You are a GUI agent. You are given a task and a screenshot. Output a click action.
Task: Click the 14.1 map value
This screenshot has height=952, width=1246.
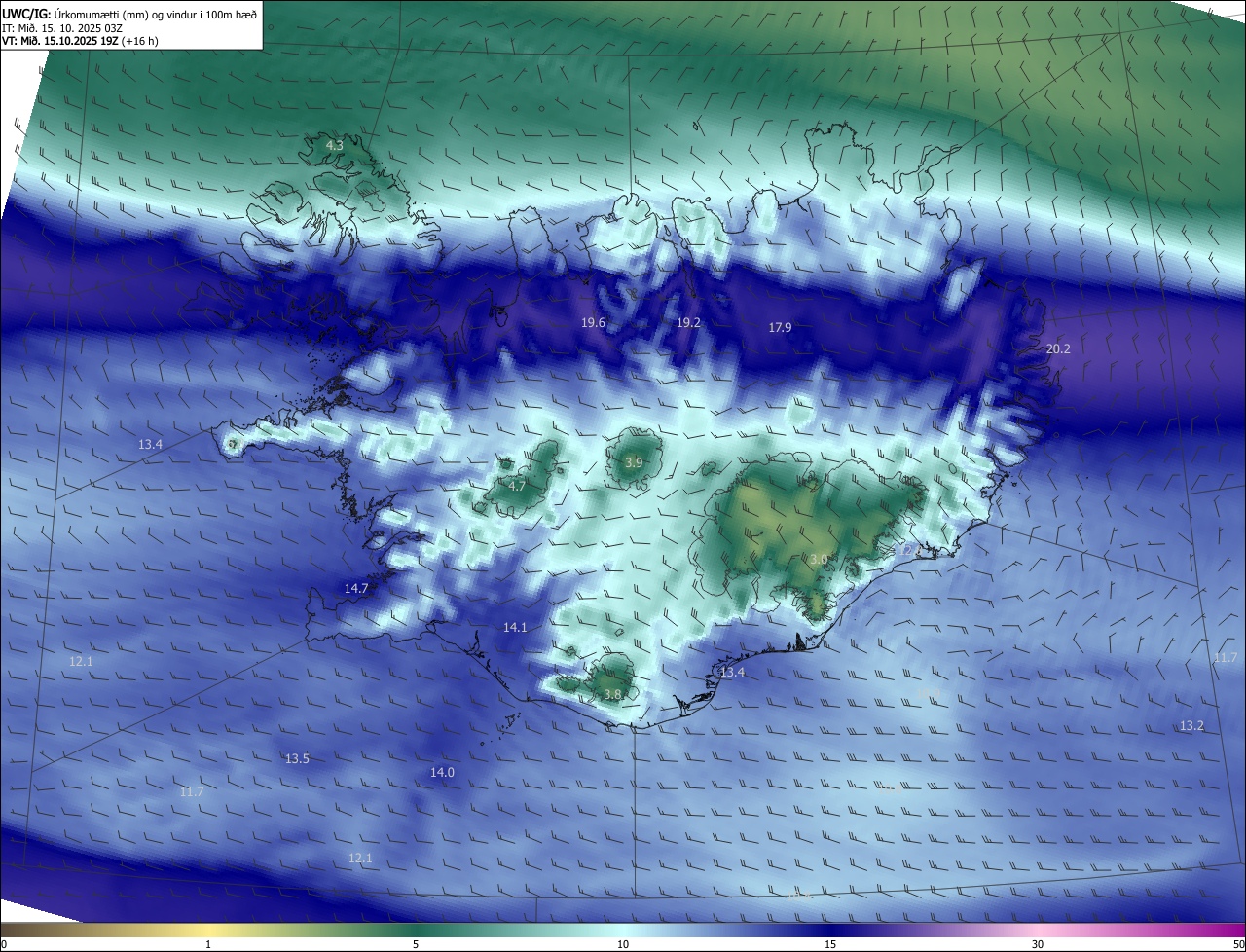point(515,628)
